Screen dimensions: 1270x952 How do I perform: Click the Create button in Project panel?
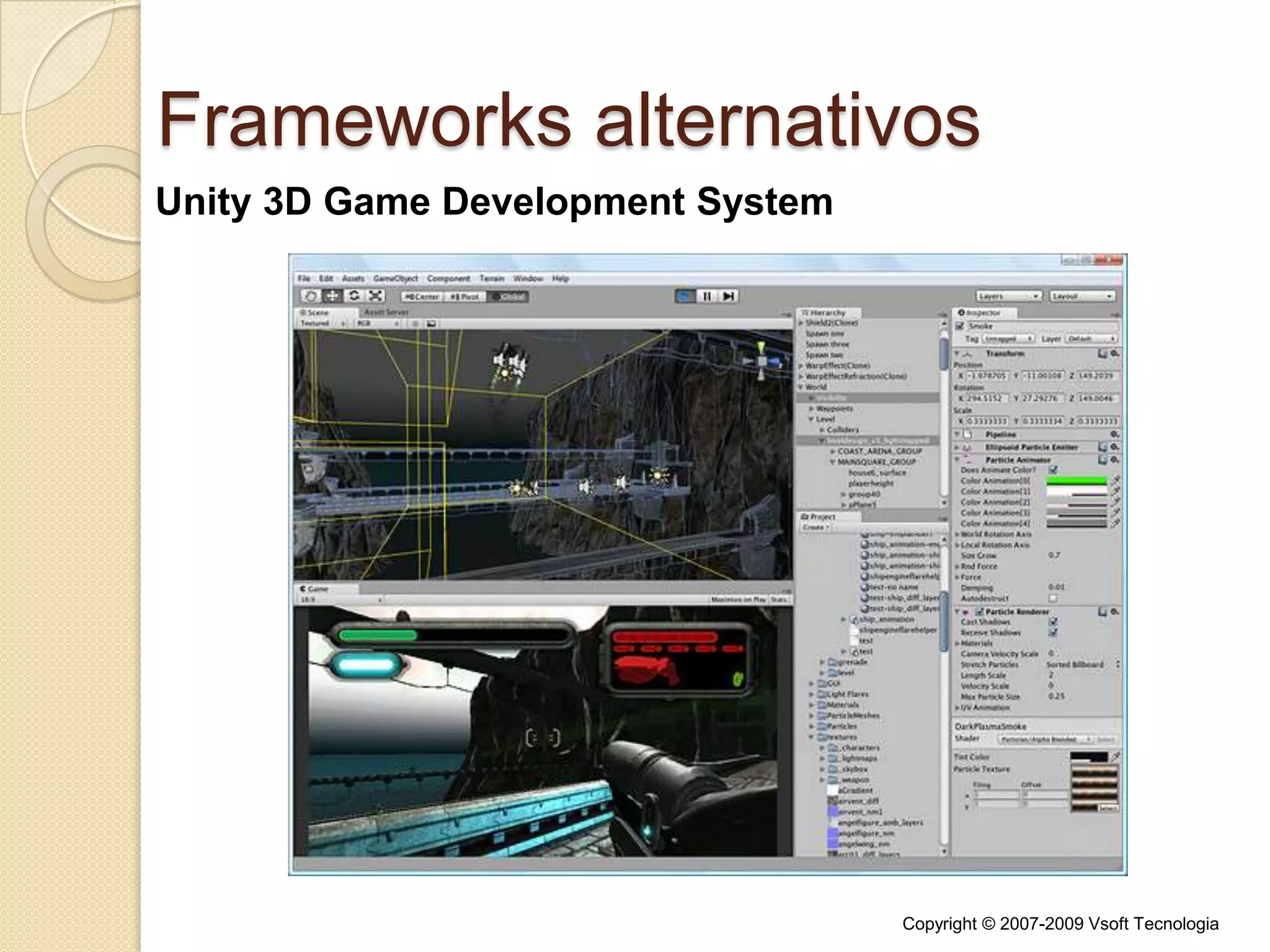[x=815, y=527]
